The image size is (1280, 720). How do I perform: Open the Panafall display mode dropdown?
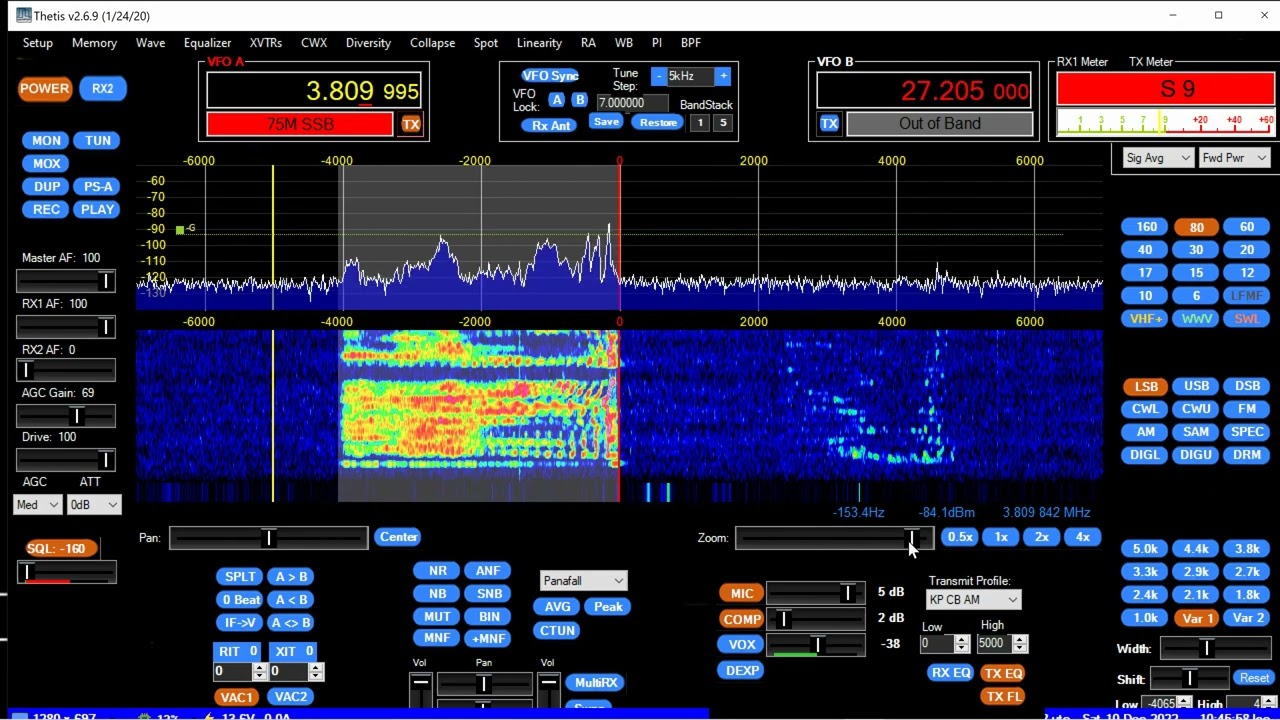click(x=584, y=581)
